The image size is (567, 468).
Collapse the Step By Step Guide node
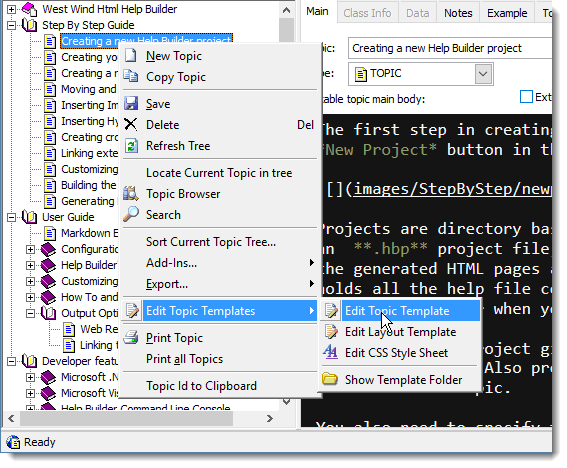click(11, 25)
